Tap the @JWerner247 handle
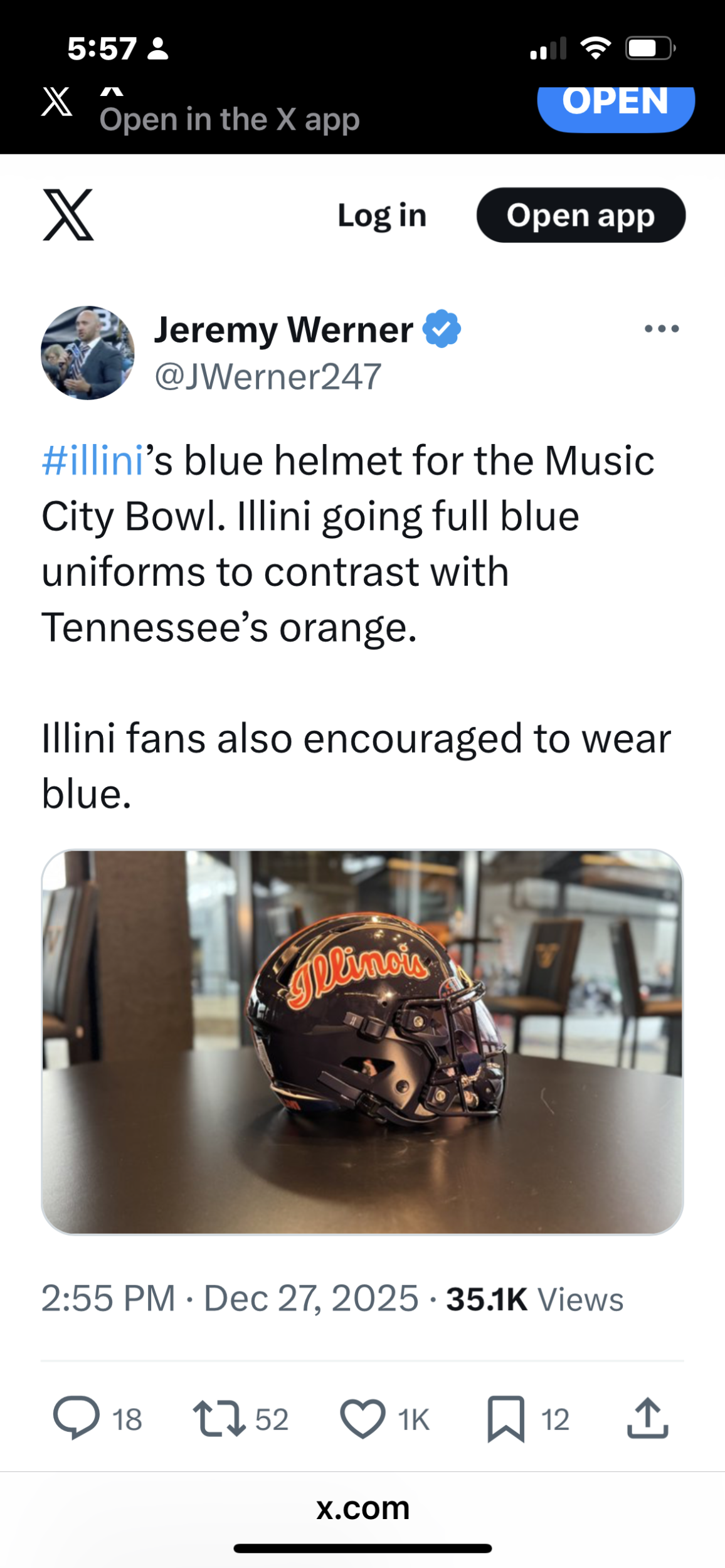 [268, 377]
